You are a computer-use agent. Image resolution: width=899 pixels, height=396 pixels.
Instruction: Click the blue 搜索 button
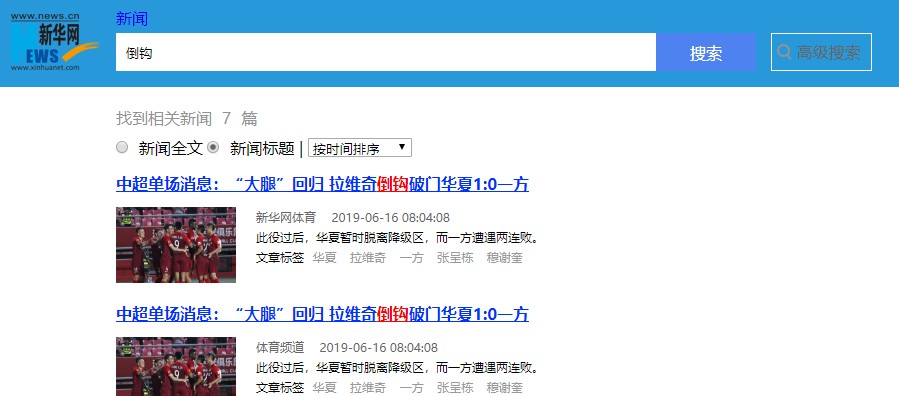(x=706, y=52)
